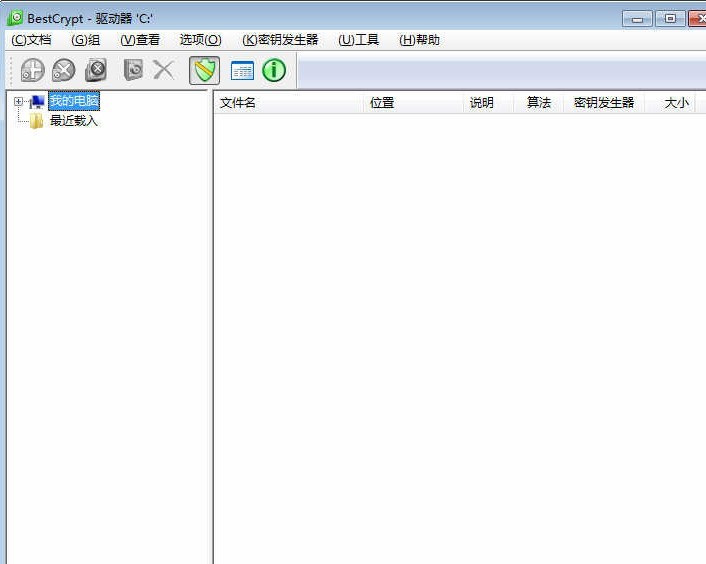Click the safe container properties icon
706x564 pixels.
[133, 70]
